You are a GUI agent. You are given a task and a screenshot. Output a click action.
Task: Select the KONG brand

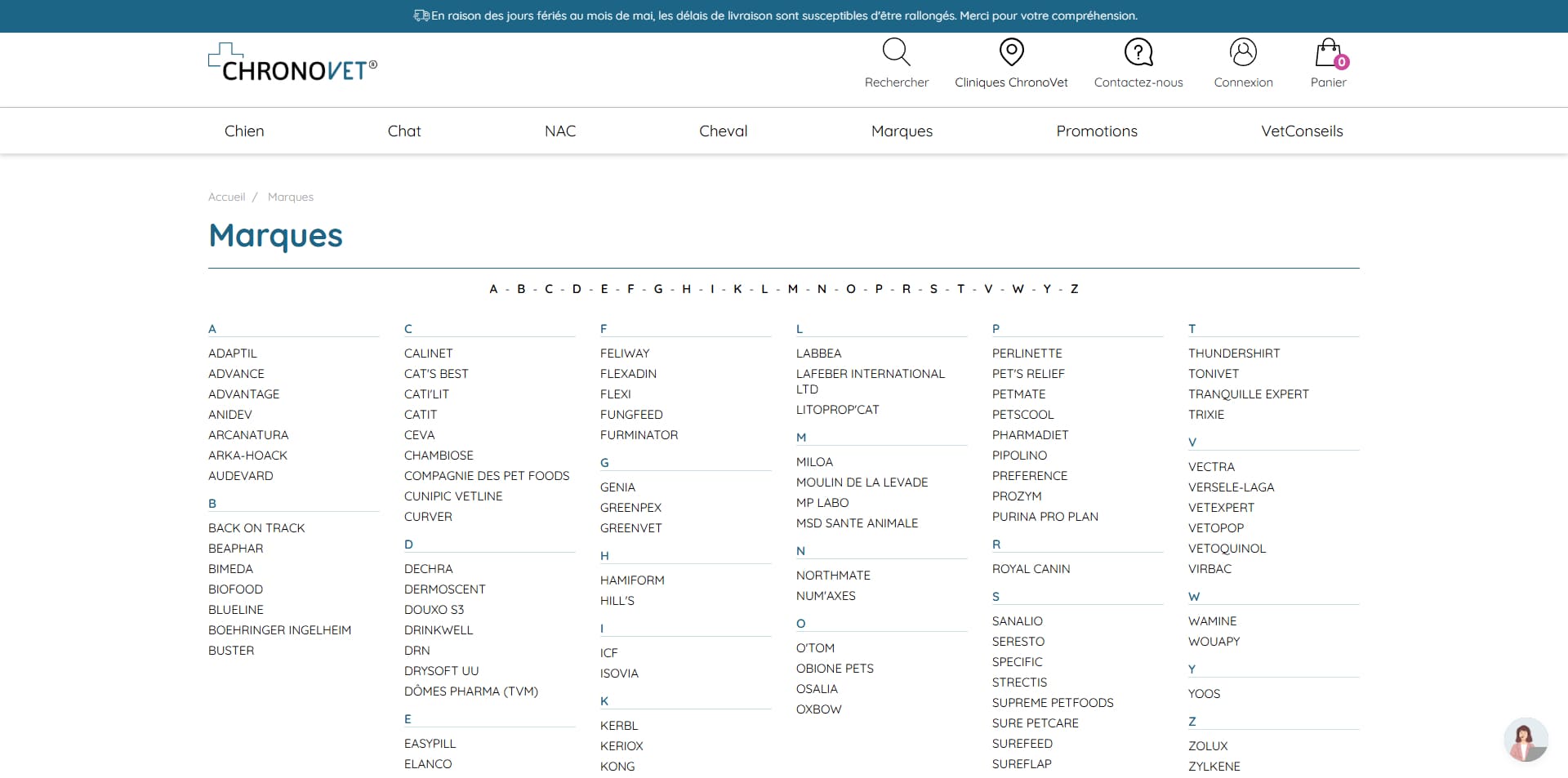pyautogui.click(x=617, y=767)
